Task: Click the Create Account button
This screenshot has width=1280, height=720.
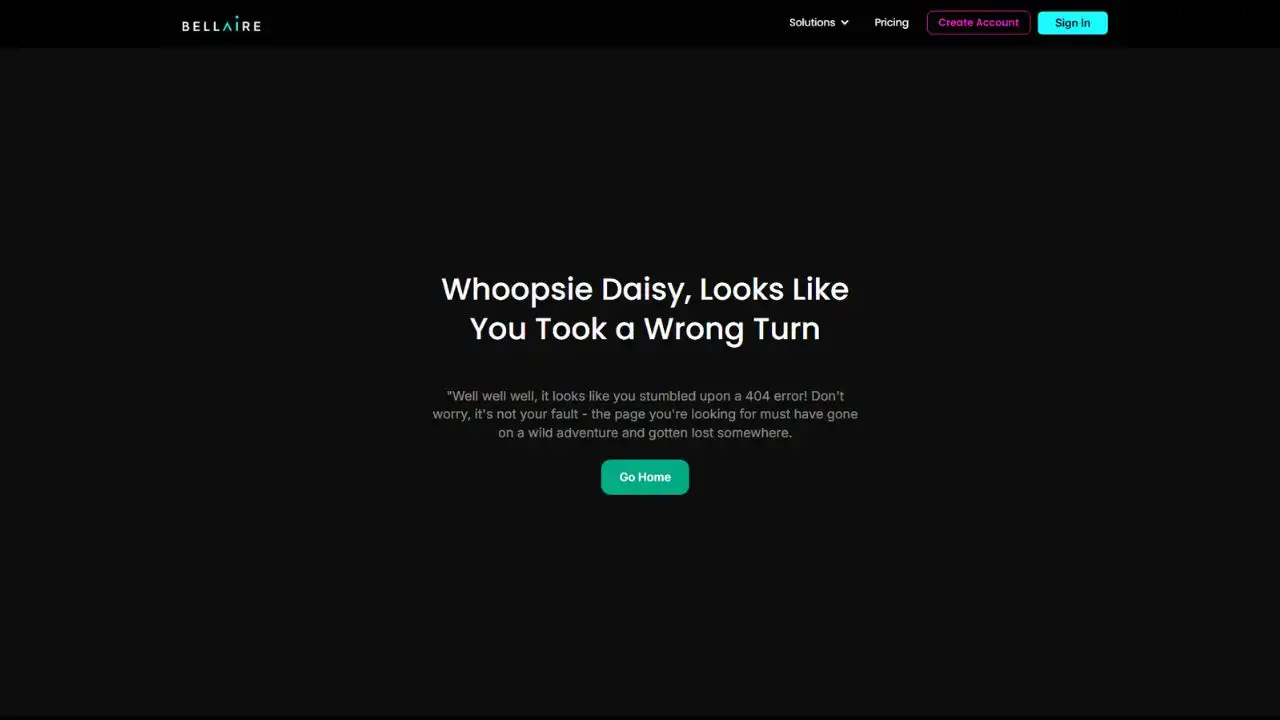Action: click(x=978, y=22)
